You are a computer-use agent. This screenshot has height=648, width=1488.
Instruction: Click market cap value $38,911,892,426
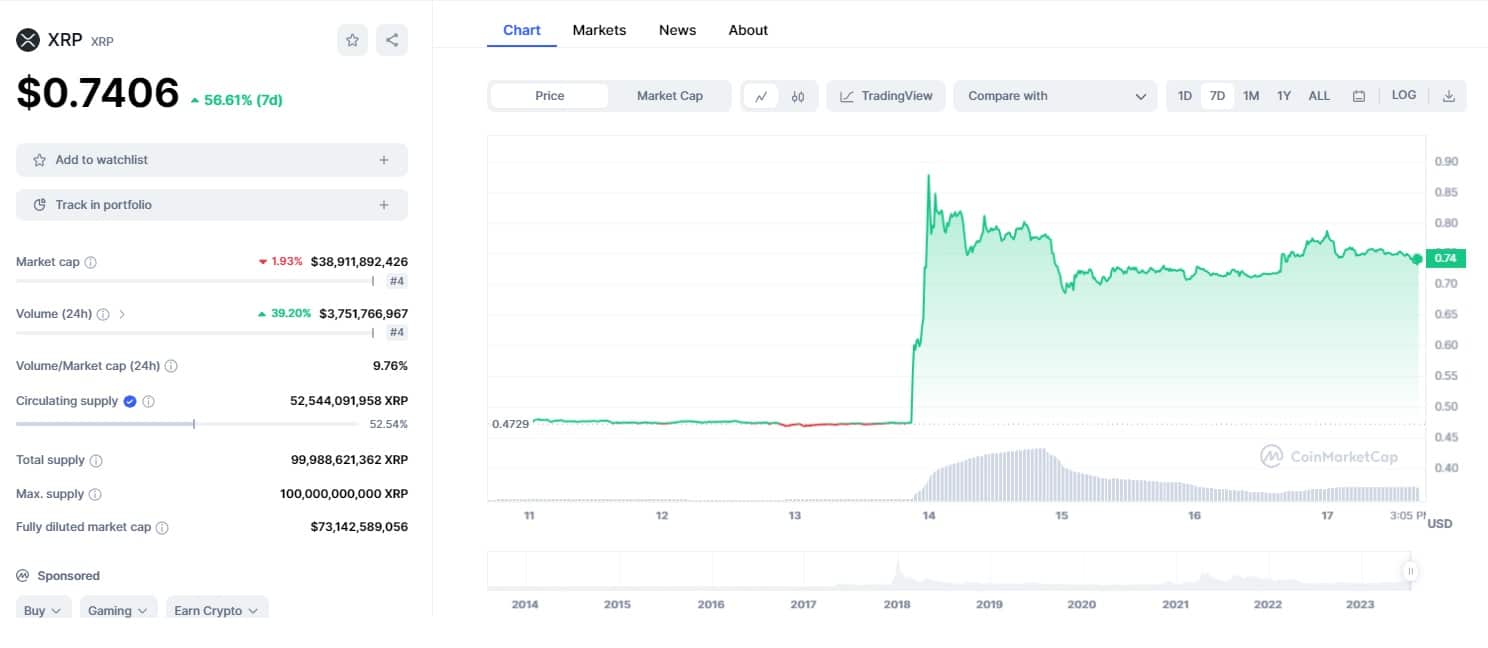pyautogui.click(x=359, y=262)
